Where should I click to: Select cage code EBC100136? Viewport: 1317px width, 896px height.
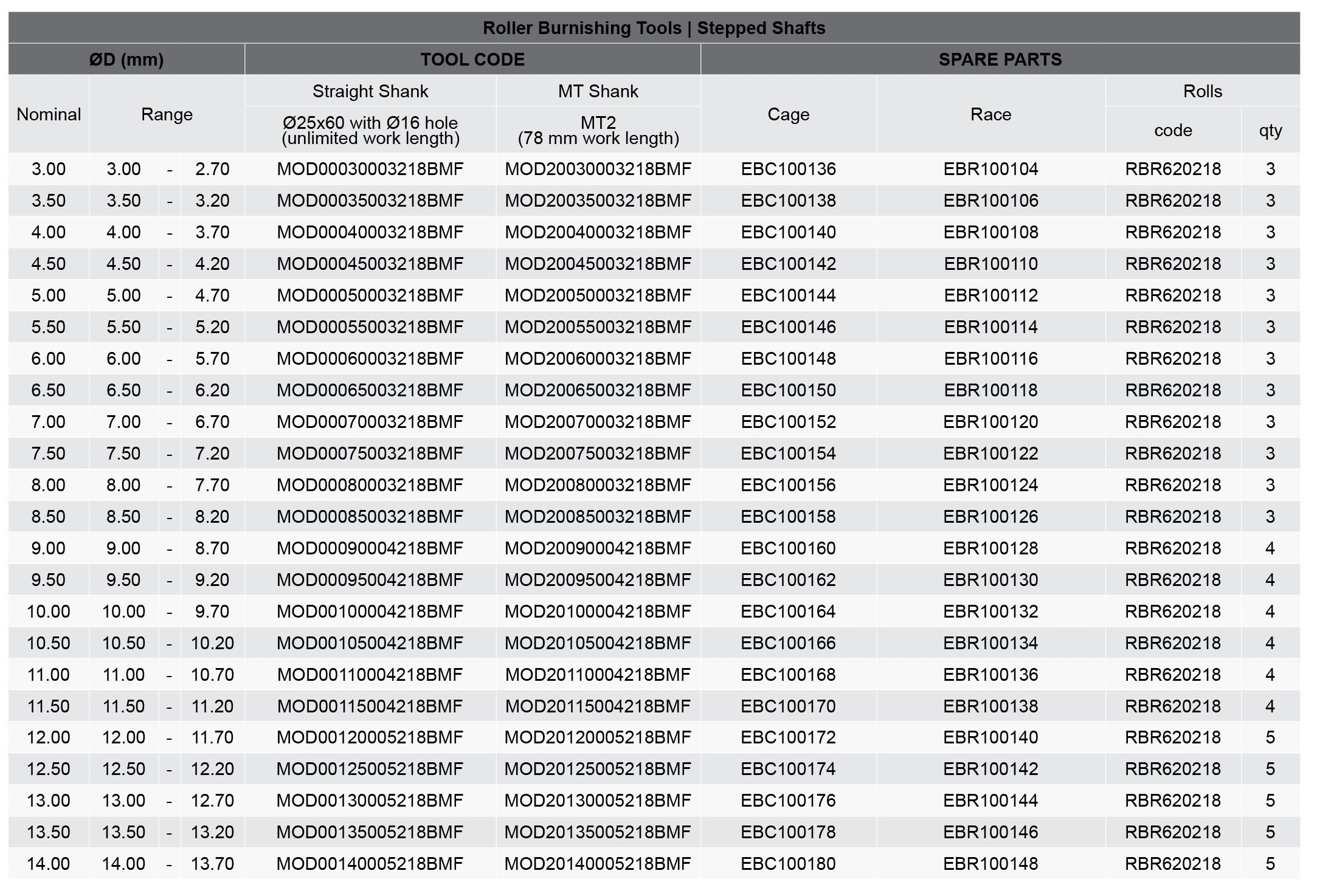tap(789, 169)
